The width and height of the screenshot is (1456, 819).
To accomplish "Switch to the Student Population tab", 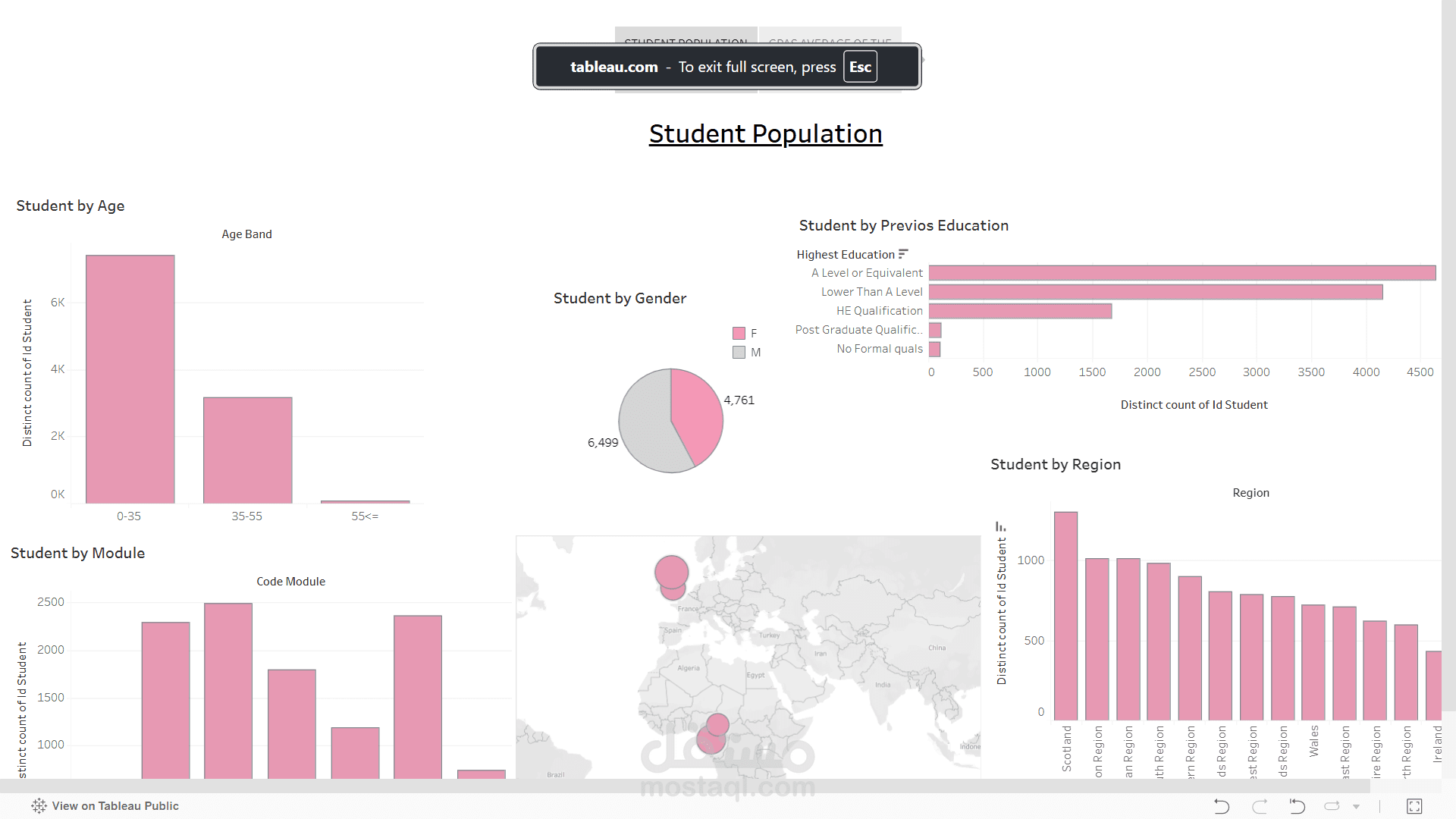I will pyautogui.click(x=686, y=35).
